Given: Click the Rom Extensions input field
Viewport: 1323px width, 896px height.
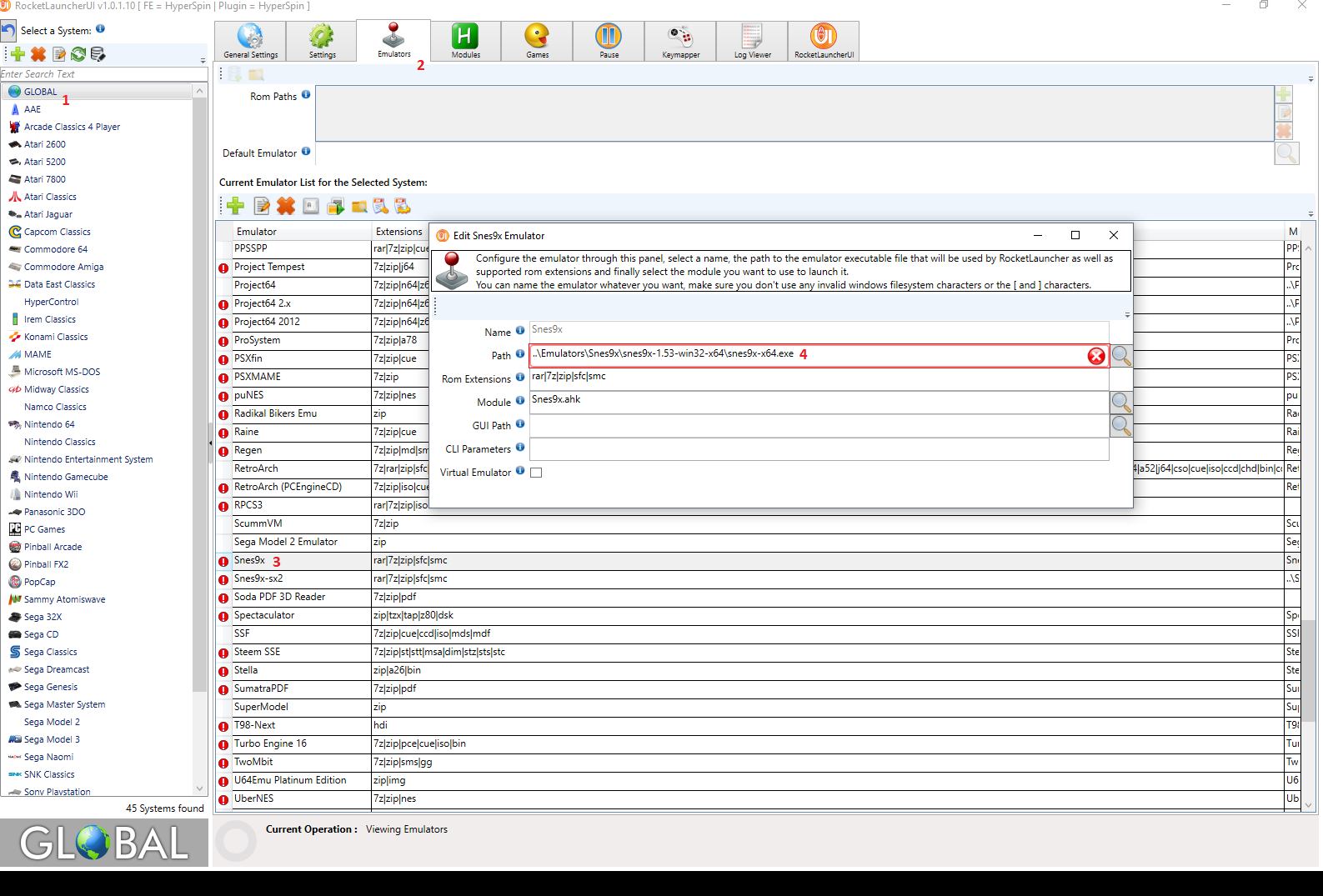Looking at the screenshot, I should (819, 378).
